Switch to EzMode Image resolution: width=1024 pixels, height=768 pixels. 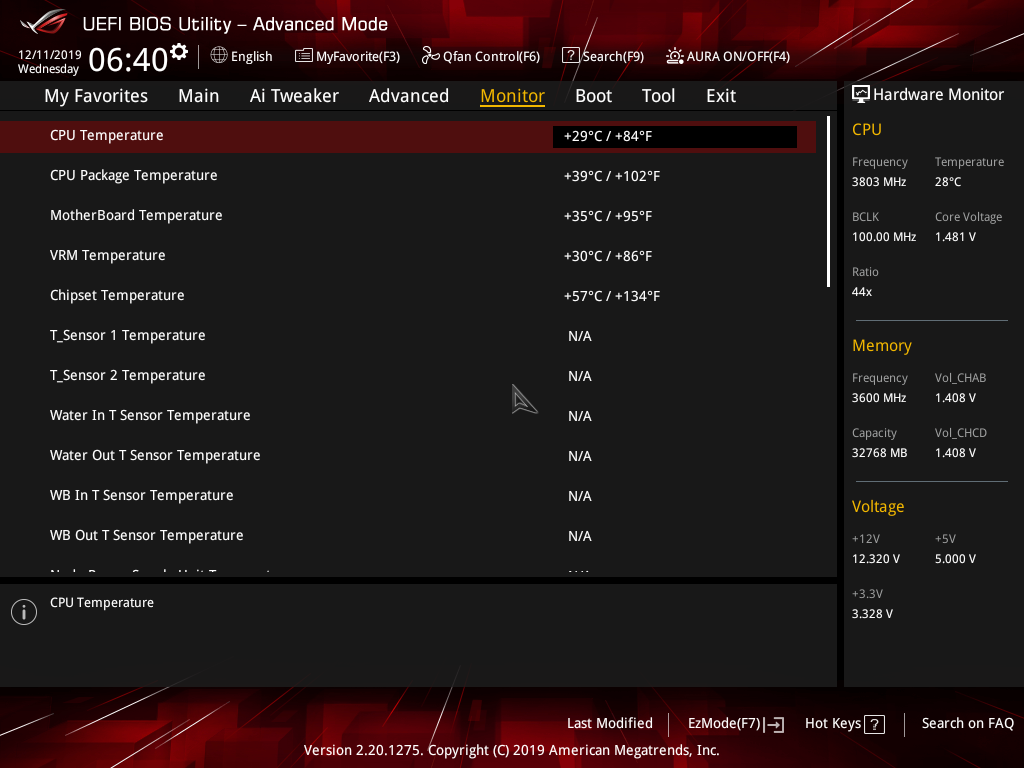coord(727,723)
